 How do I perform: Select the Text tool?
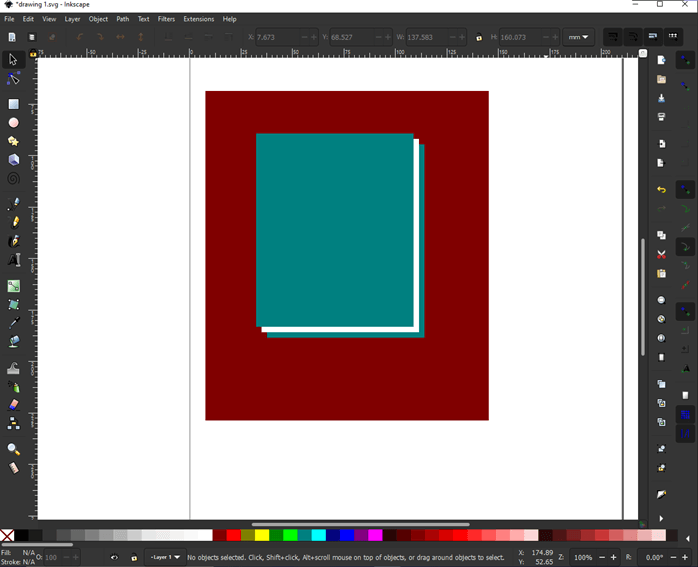(14, 261)
